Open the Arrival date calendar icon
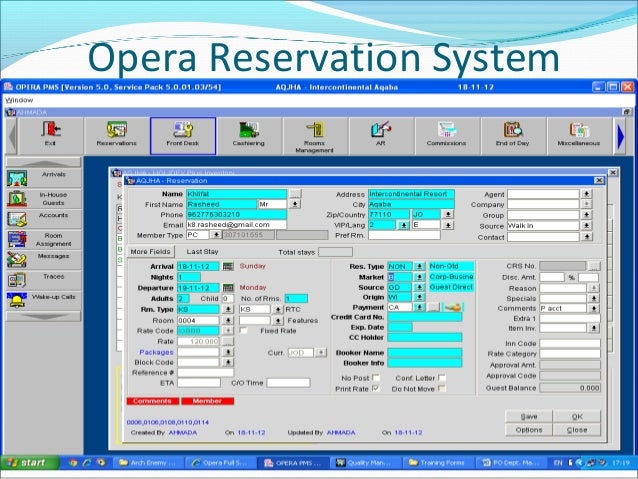This screenshot has height=479, width=638. (x=228, y=266)
